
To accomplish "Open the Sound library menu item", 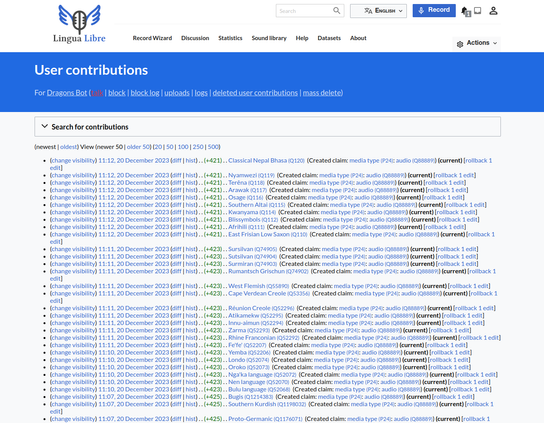I will click(269, 38).
